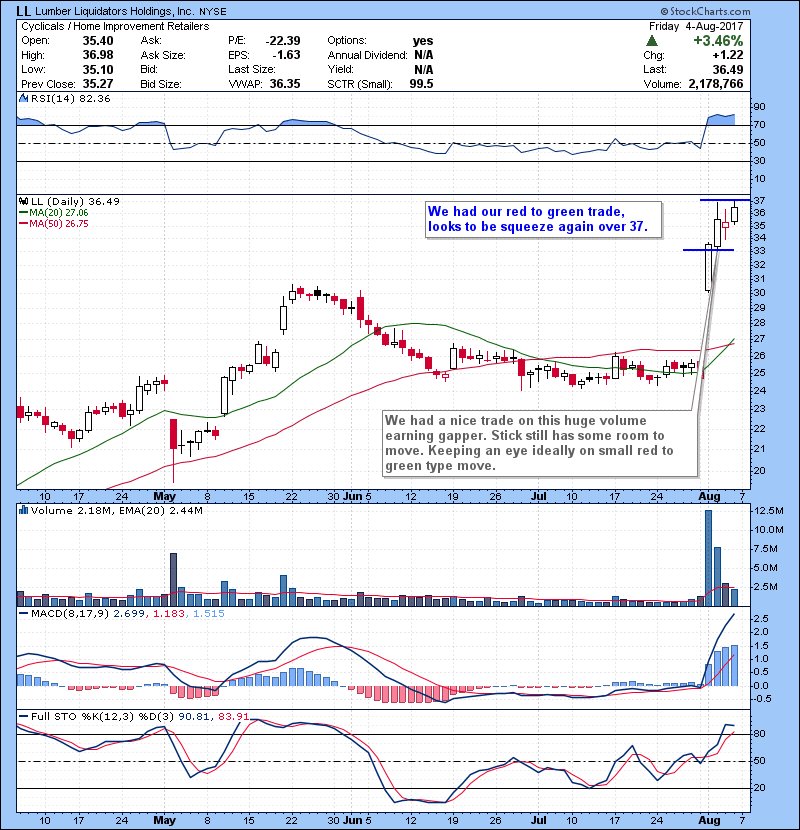Click the Options value yes
800x830 pixels.
[x=423, y=41]
